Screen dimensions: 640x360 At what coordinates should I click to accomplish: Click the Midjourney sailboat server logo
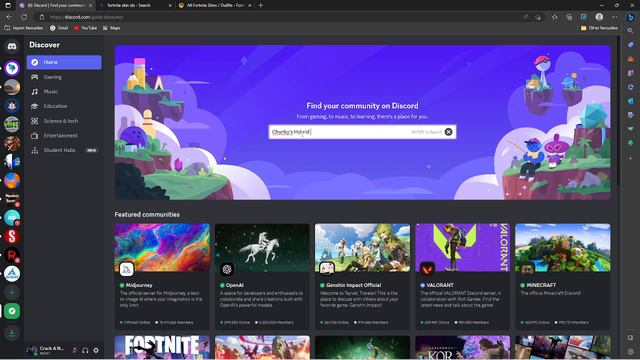pyautogui.click(x=127, y=269)
